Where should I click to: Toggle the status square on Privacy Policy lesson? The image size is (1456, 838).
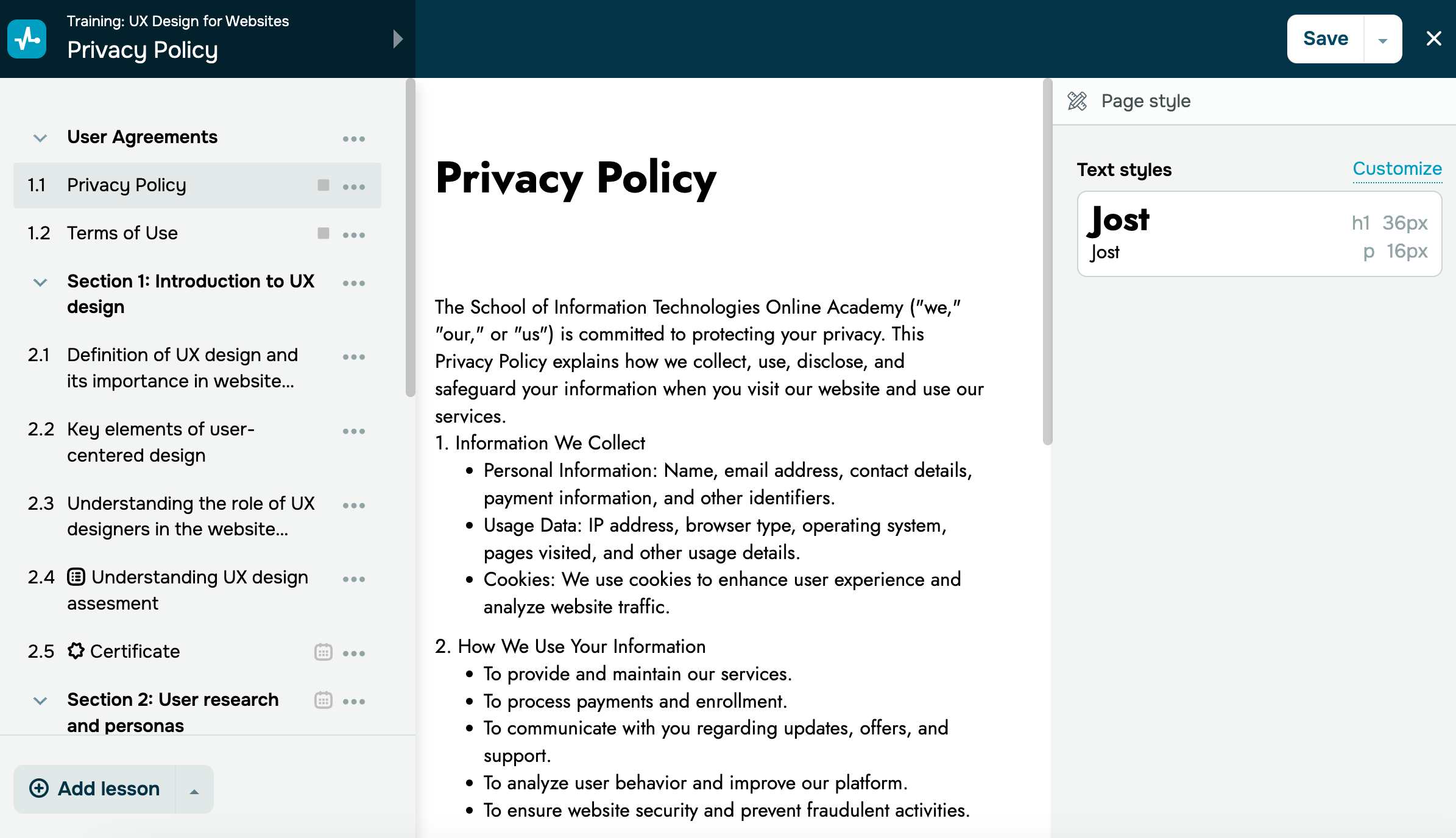(x=323, y=185)
